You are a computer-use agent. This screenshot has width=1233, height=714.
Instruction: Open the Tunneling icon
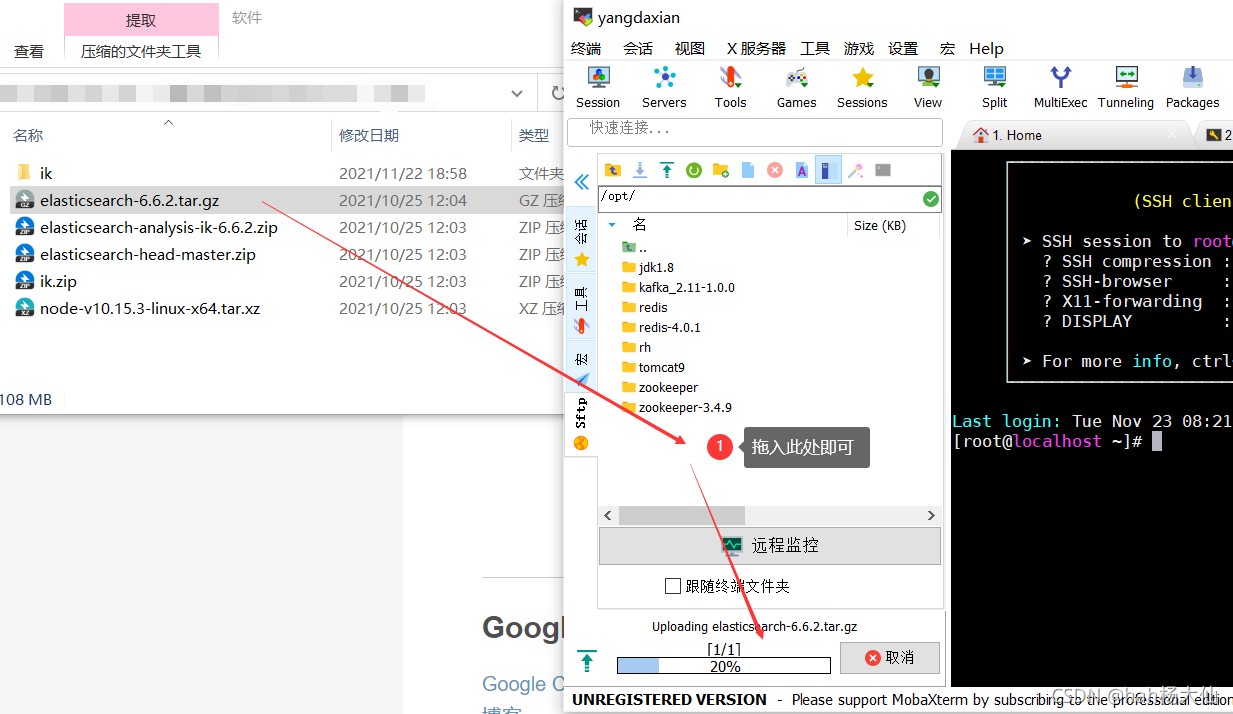pos(1126,87)
